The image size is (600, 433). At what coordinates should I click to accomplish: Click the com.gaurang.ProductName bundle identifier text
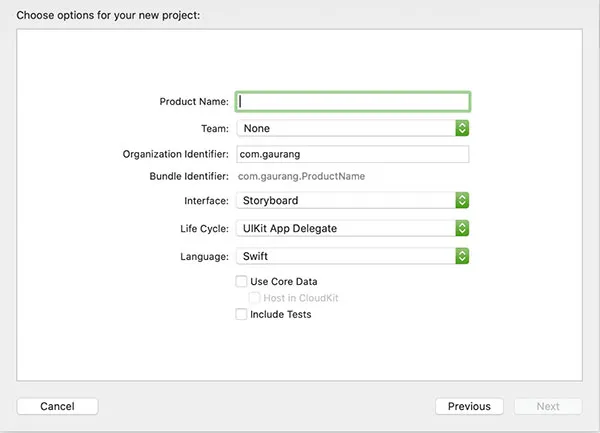tap(301, 176)
